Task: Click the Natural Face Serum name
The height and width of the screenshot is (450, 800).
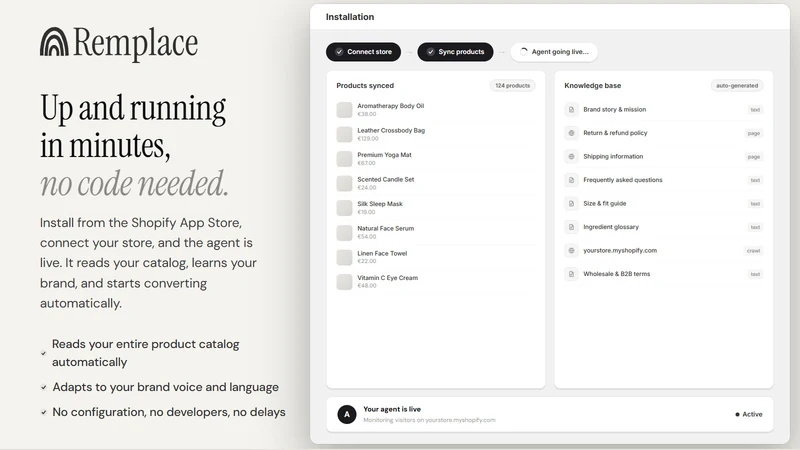Action: pyautogui.click(x=386, y=228)
